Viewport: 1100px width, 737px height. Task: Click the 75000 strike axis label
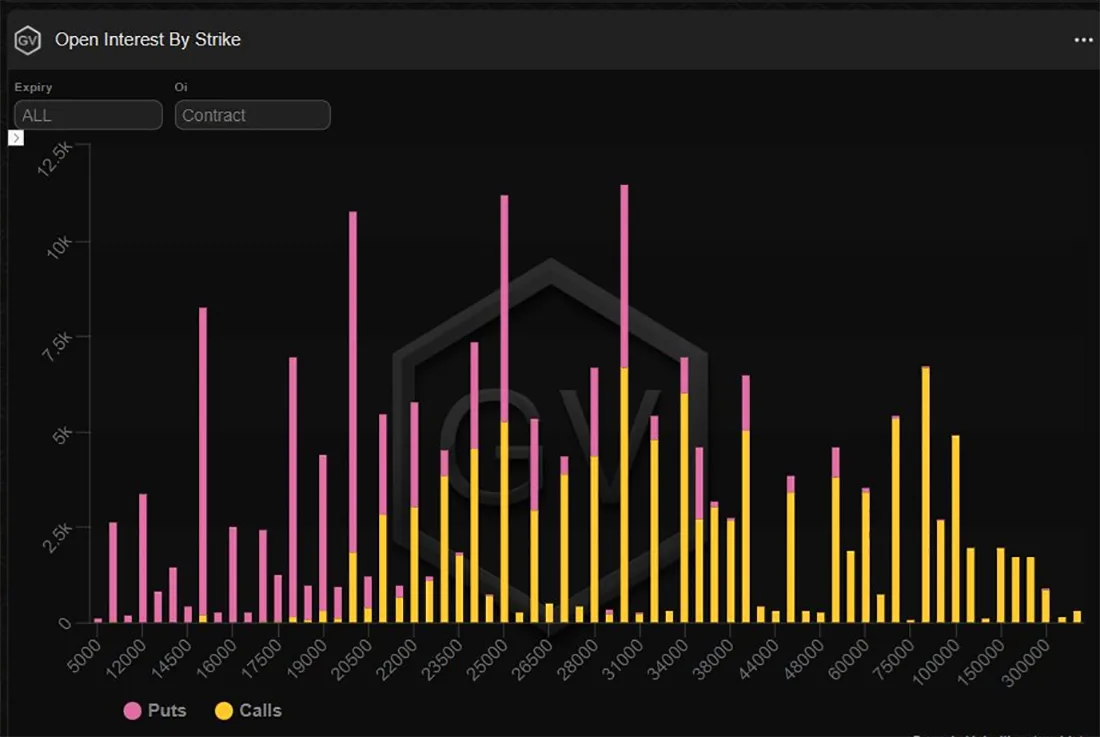coord(894,660)
